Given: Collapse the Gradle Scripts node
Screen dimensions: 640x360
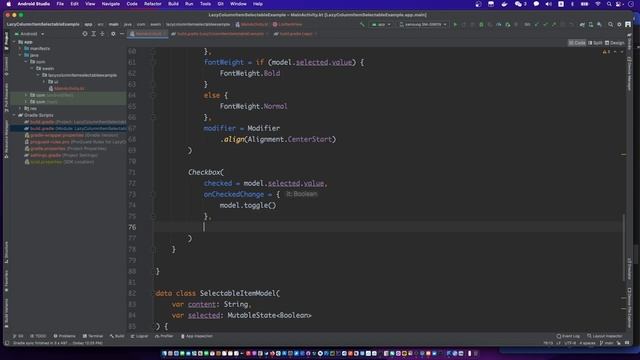Looking at the screenshot, I should (14, 115).
